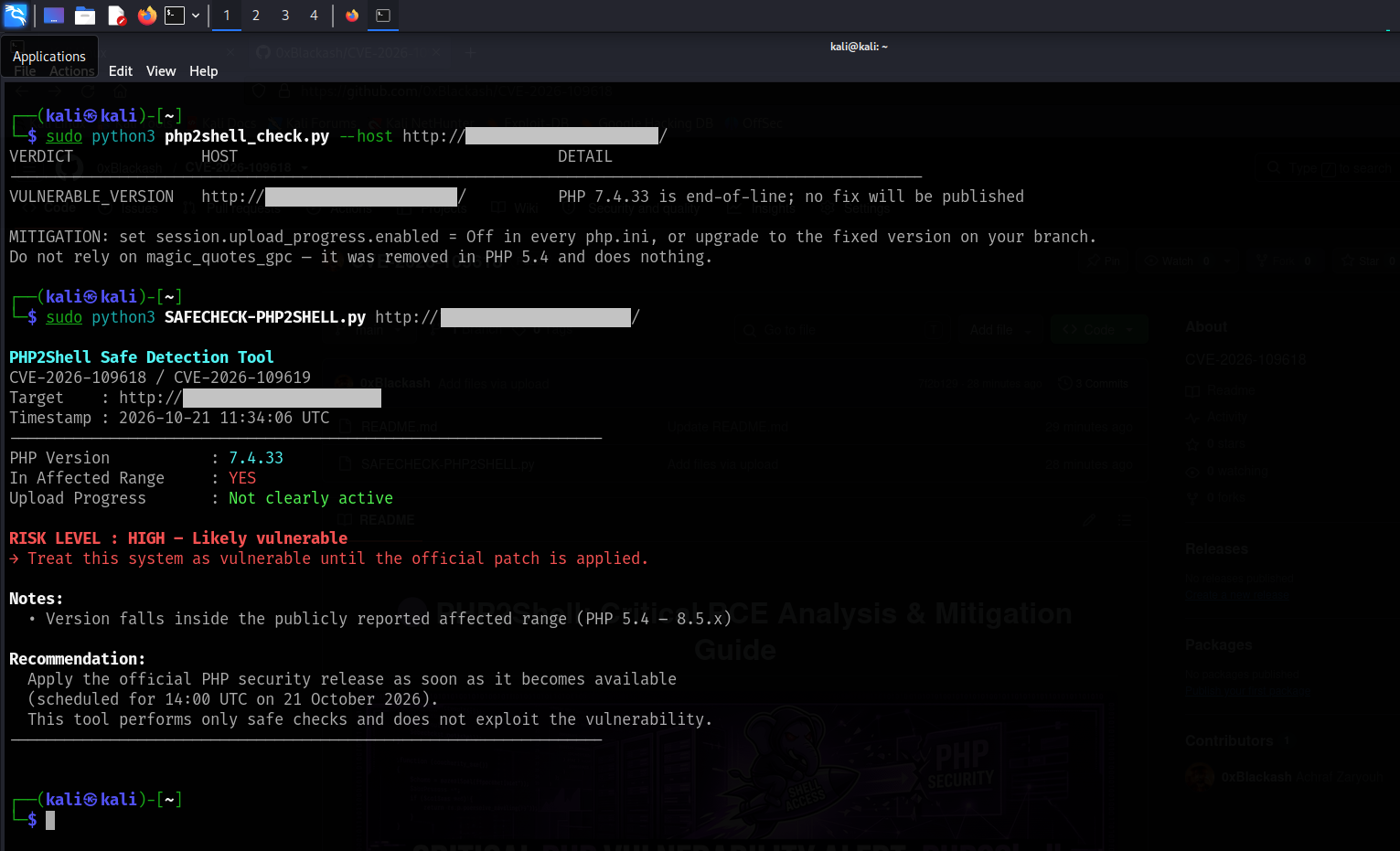Viewport: 1400px width, 851px height.
Task: Open the Kali dragon applications menu
Action: pyautogui.click(x=16, y=16)
